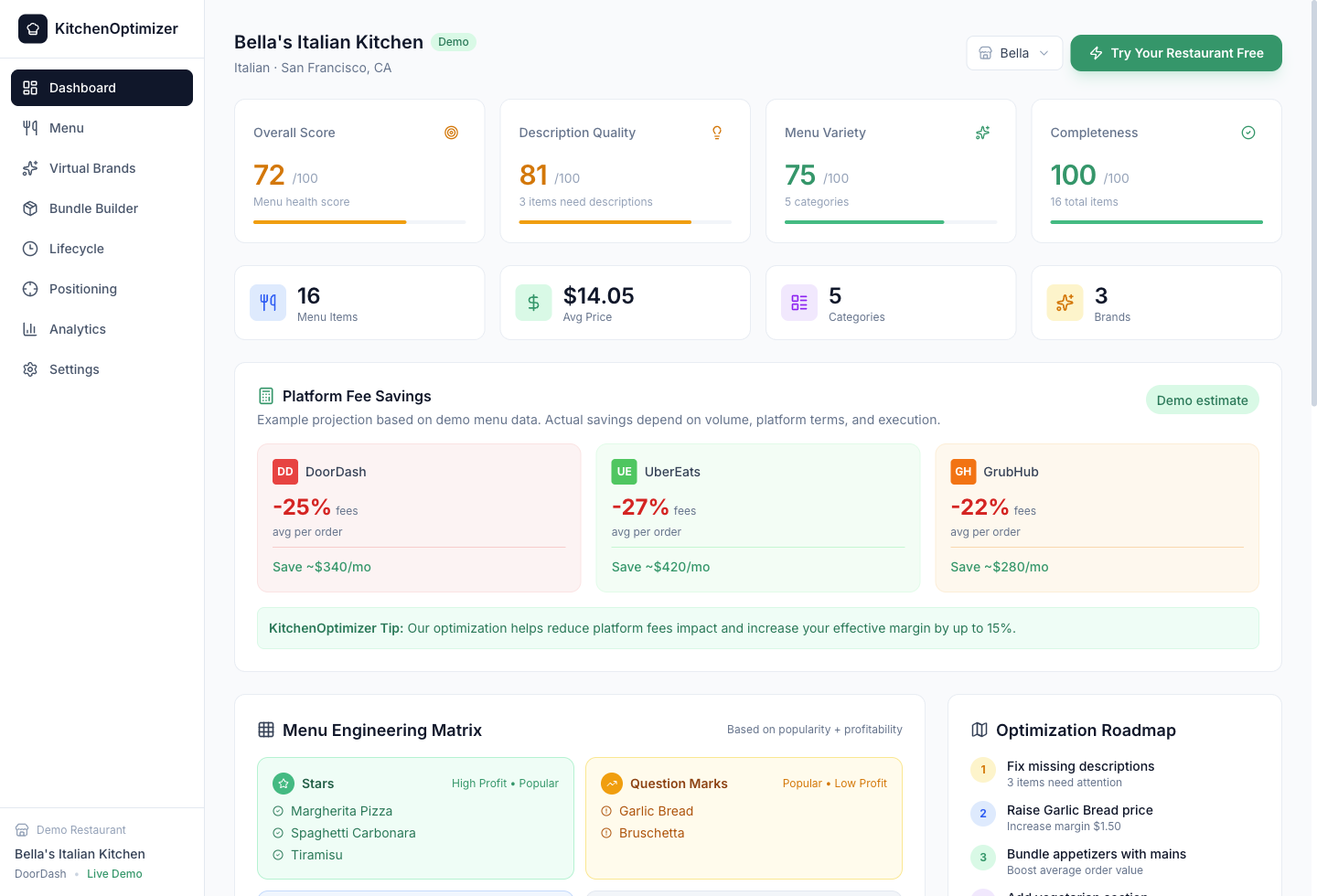The width and height of the screenshot is (1317, 896).
Task: Click the lightning icon in Try Your Restaurant button
Action: 1096,53
